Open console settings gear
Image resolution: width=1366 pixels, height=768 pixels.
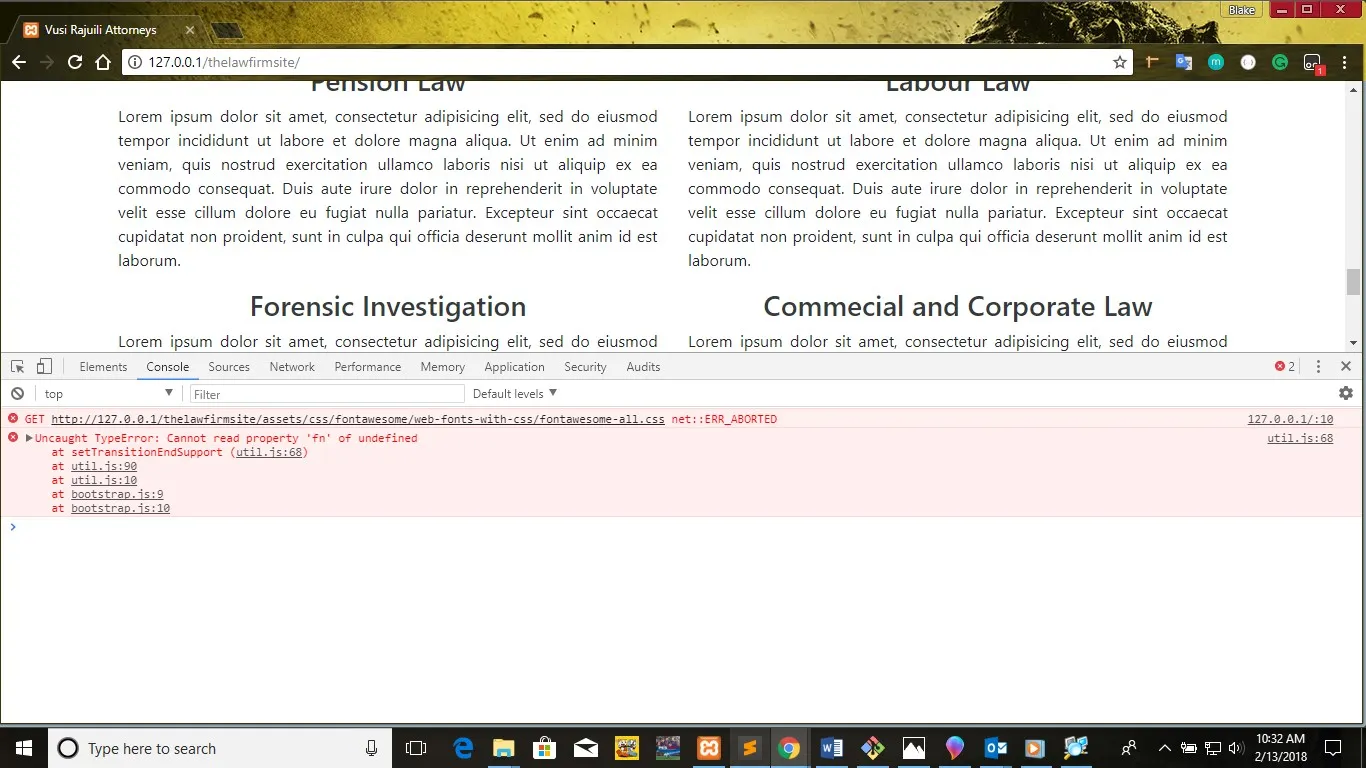tap(1346, 394)
